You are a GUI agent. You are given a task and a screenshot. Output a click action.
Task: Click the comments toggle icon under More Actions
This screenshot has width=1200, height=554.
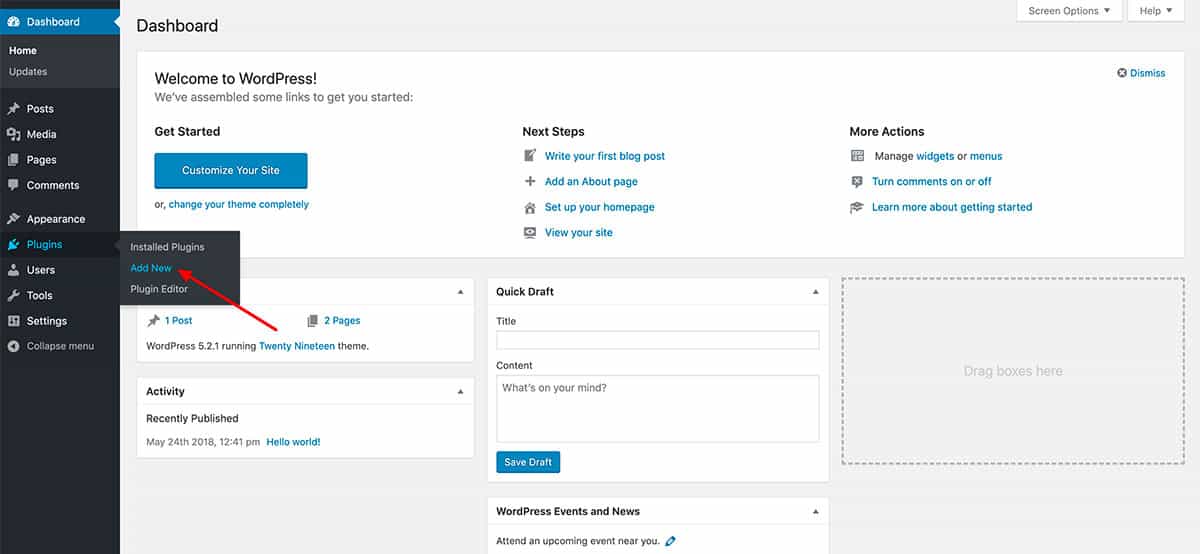point(857,182)
